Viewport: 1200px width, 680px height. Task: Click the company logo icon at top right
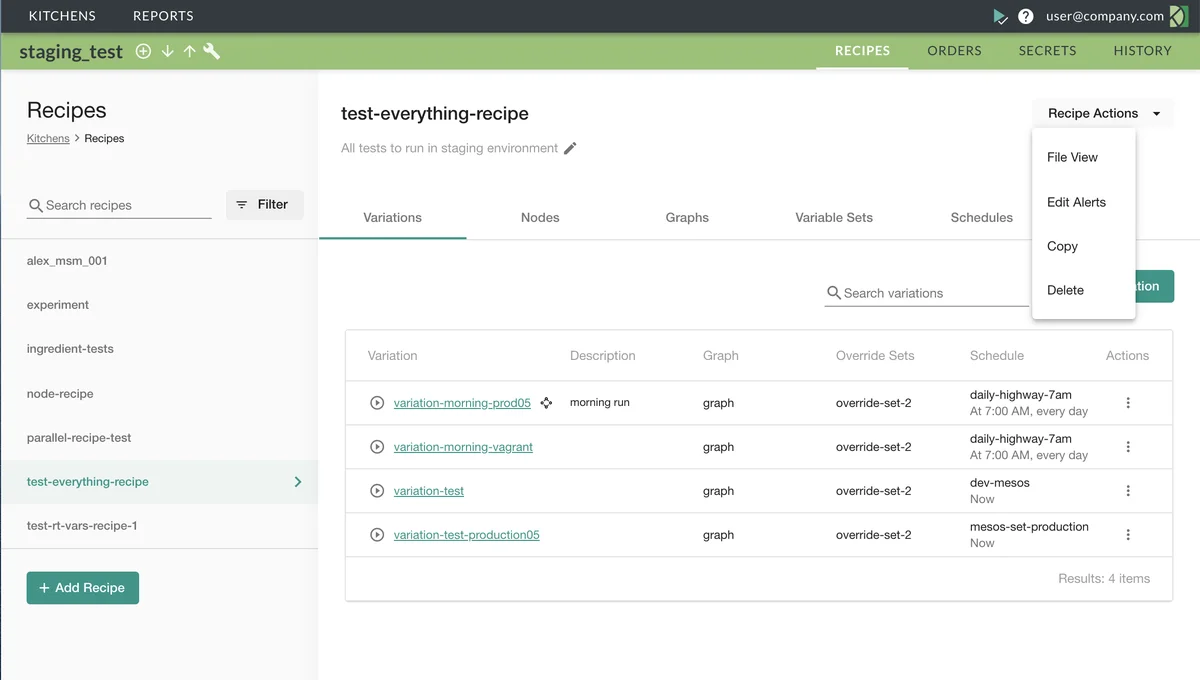1178,16
